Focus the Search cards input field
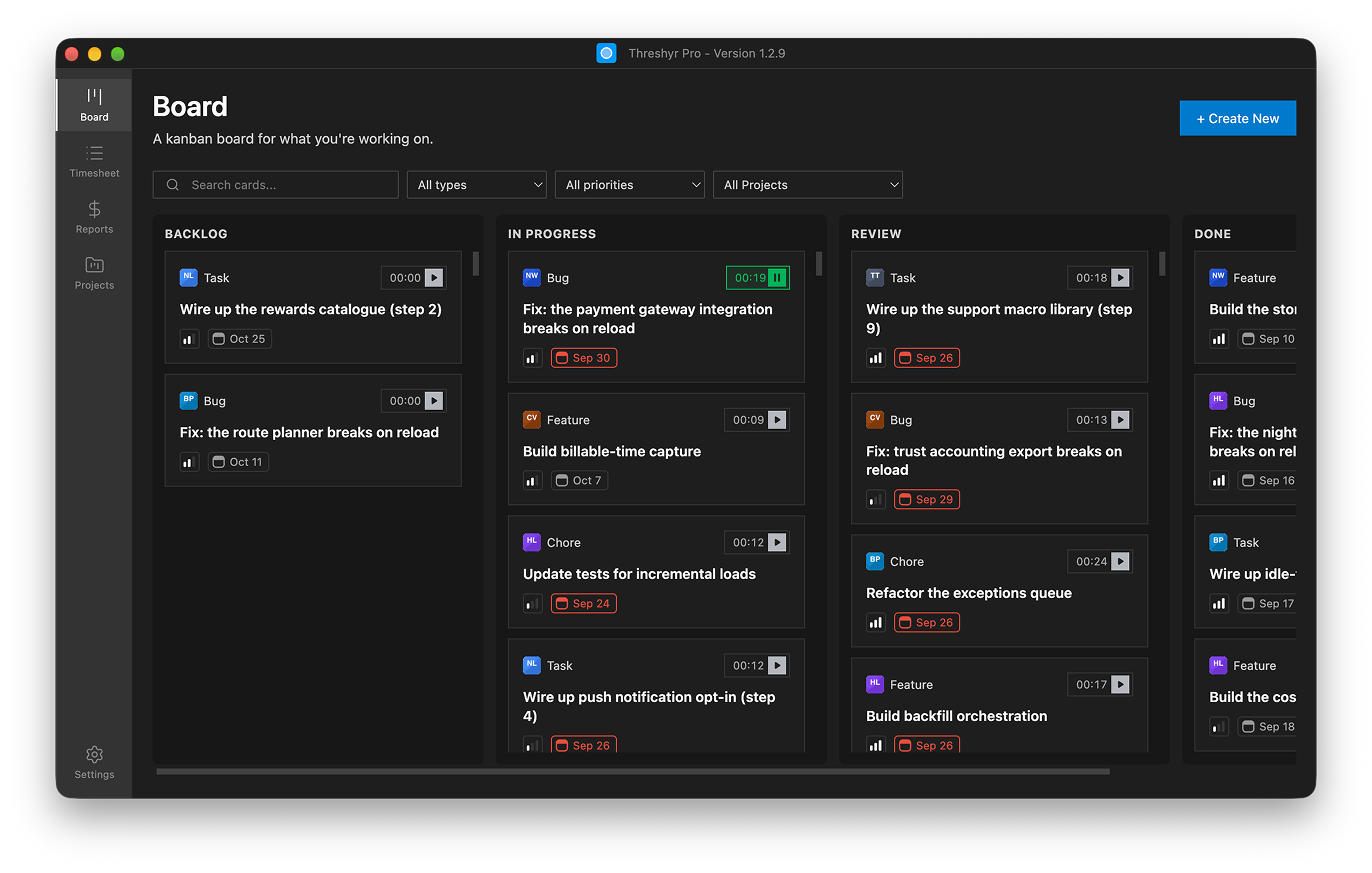 [x=276, y=185]
